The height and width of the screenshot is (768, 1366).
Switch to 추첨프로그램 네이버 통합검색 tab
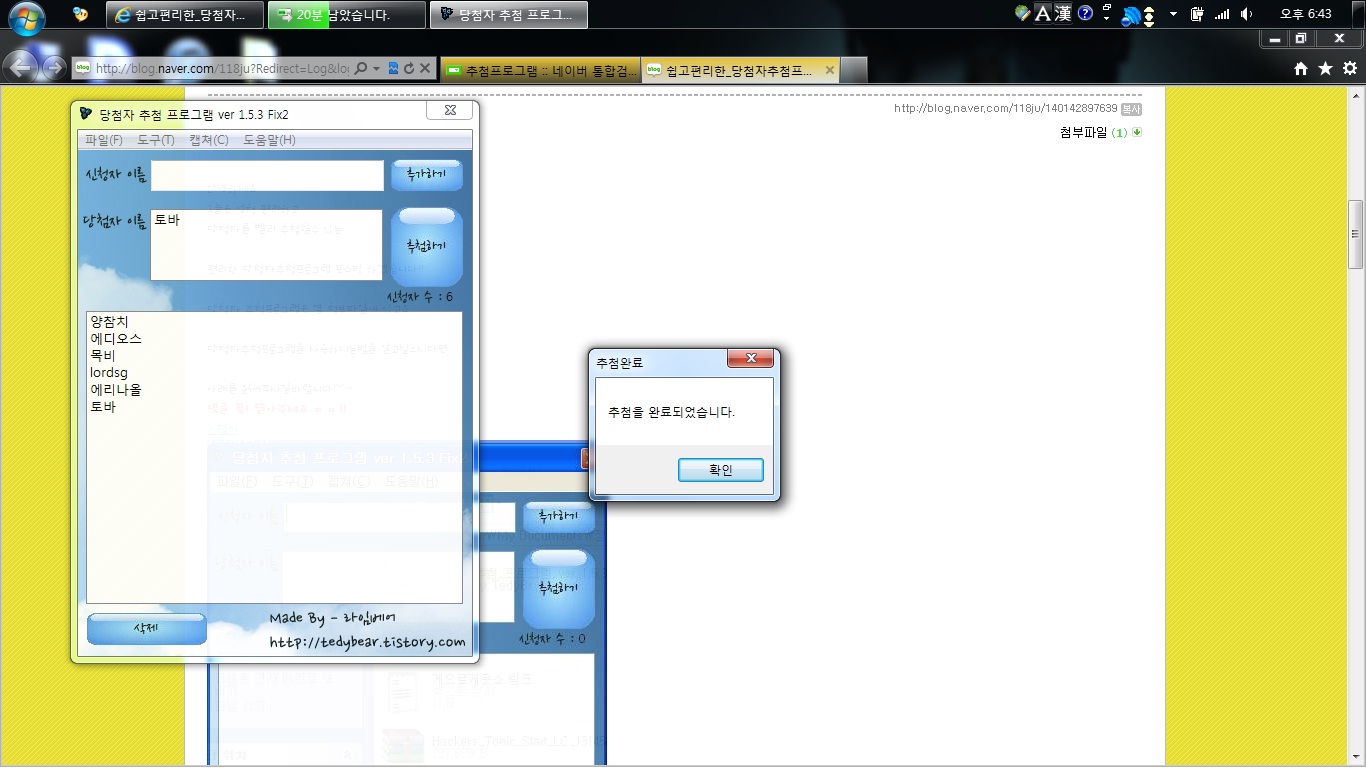click(541, 70)
